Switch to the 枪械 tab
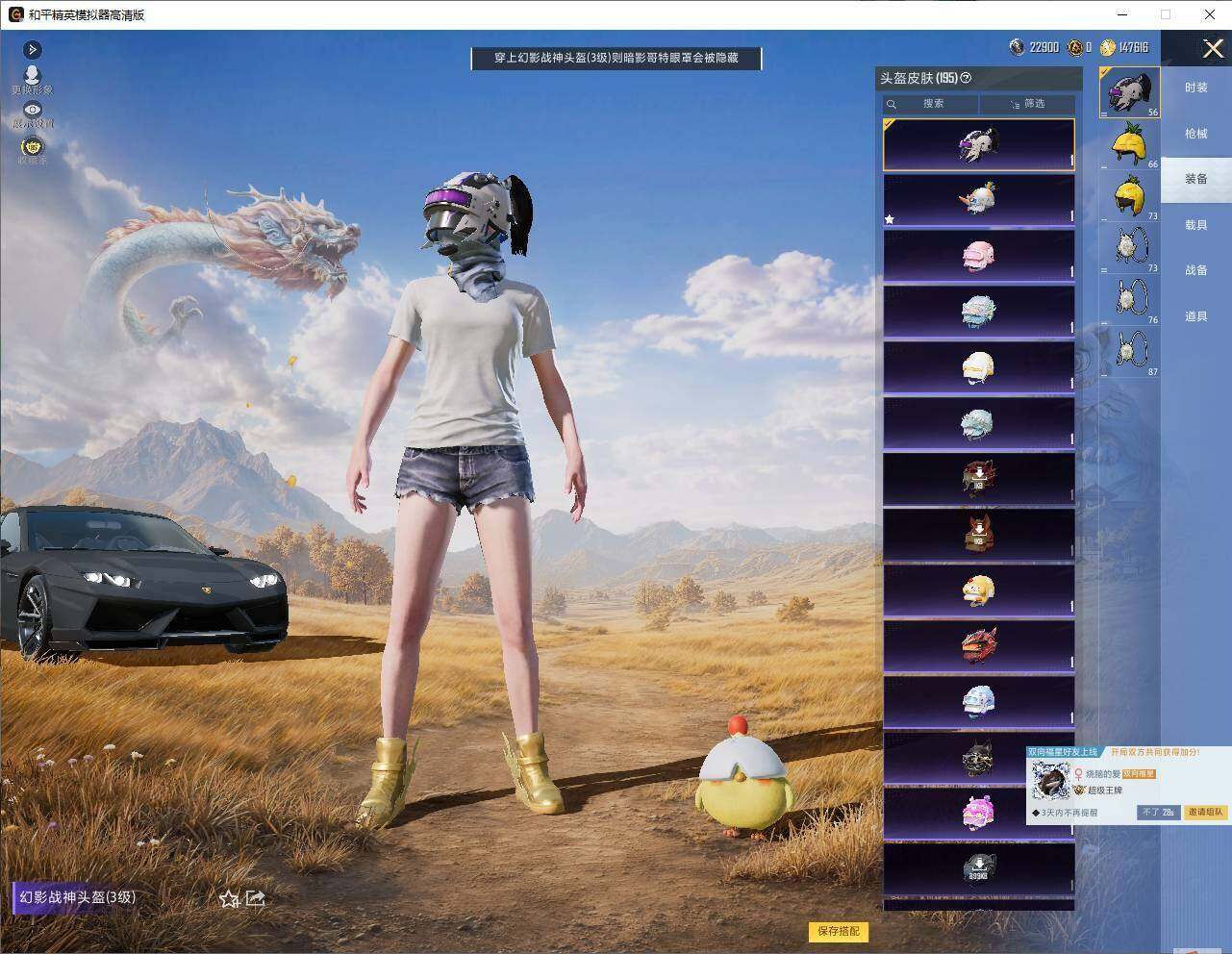The image size is (1232, 954). click(1196, 134)
